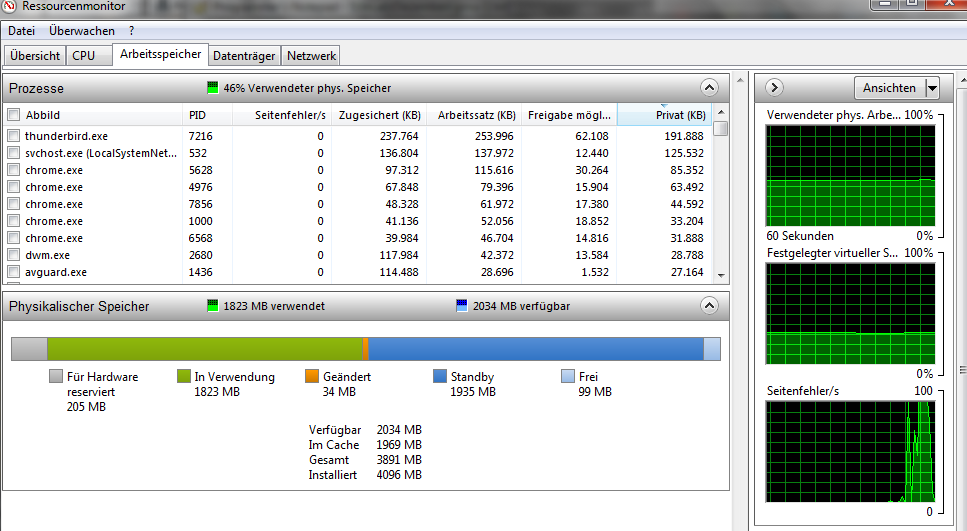
Task: Click the Ressourcenmonitor title bar icon
Action: coord(9,6)
